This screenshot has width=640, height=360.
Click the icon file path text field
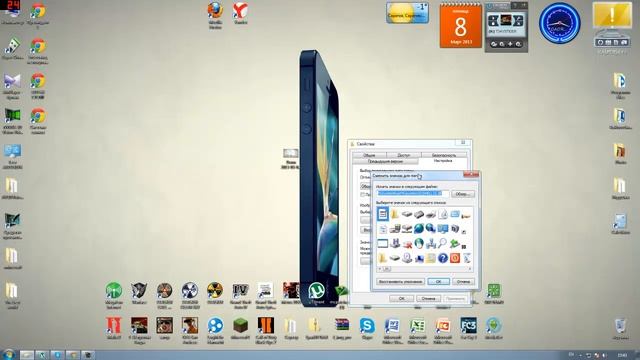413,193
